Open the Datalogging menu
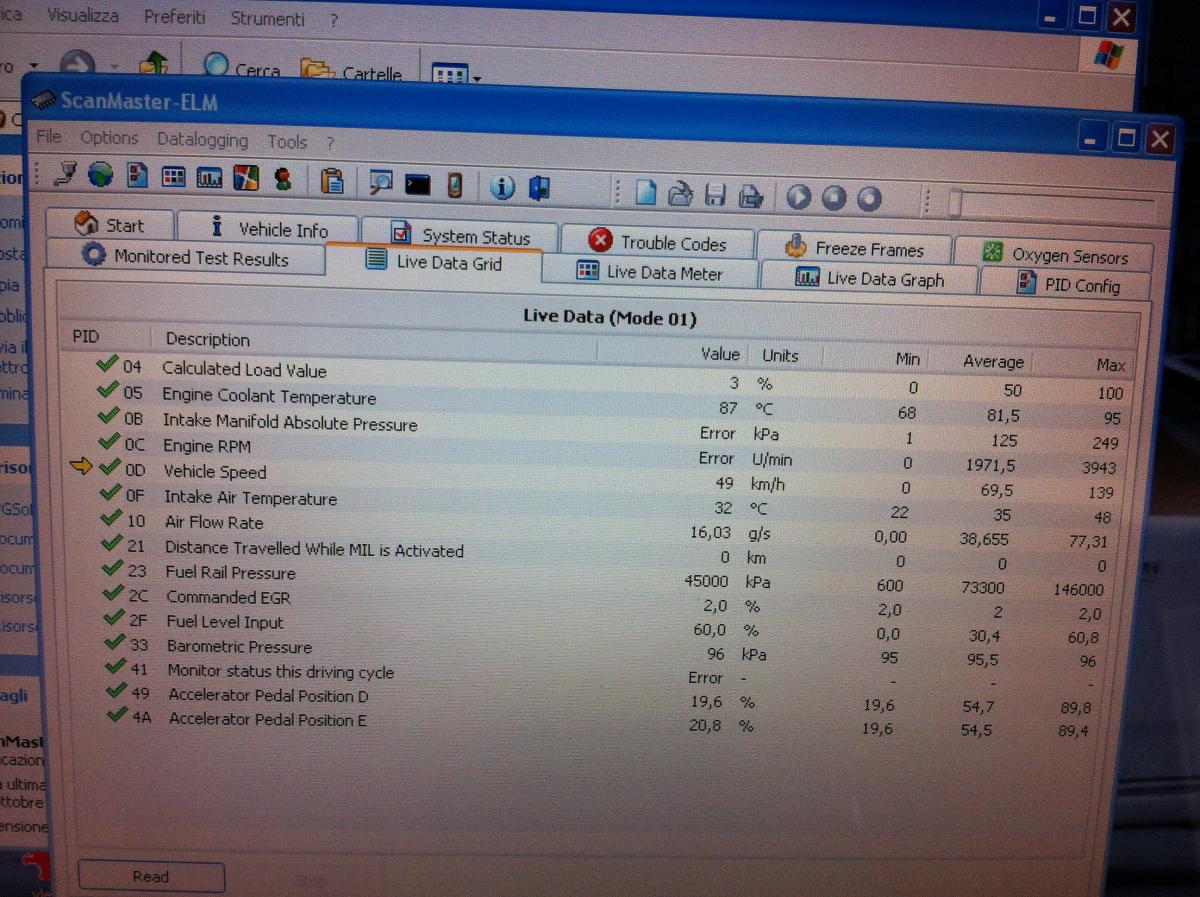The height and width of the screenshot is (897, 1200). click(x=202, y=140)
